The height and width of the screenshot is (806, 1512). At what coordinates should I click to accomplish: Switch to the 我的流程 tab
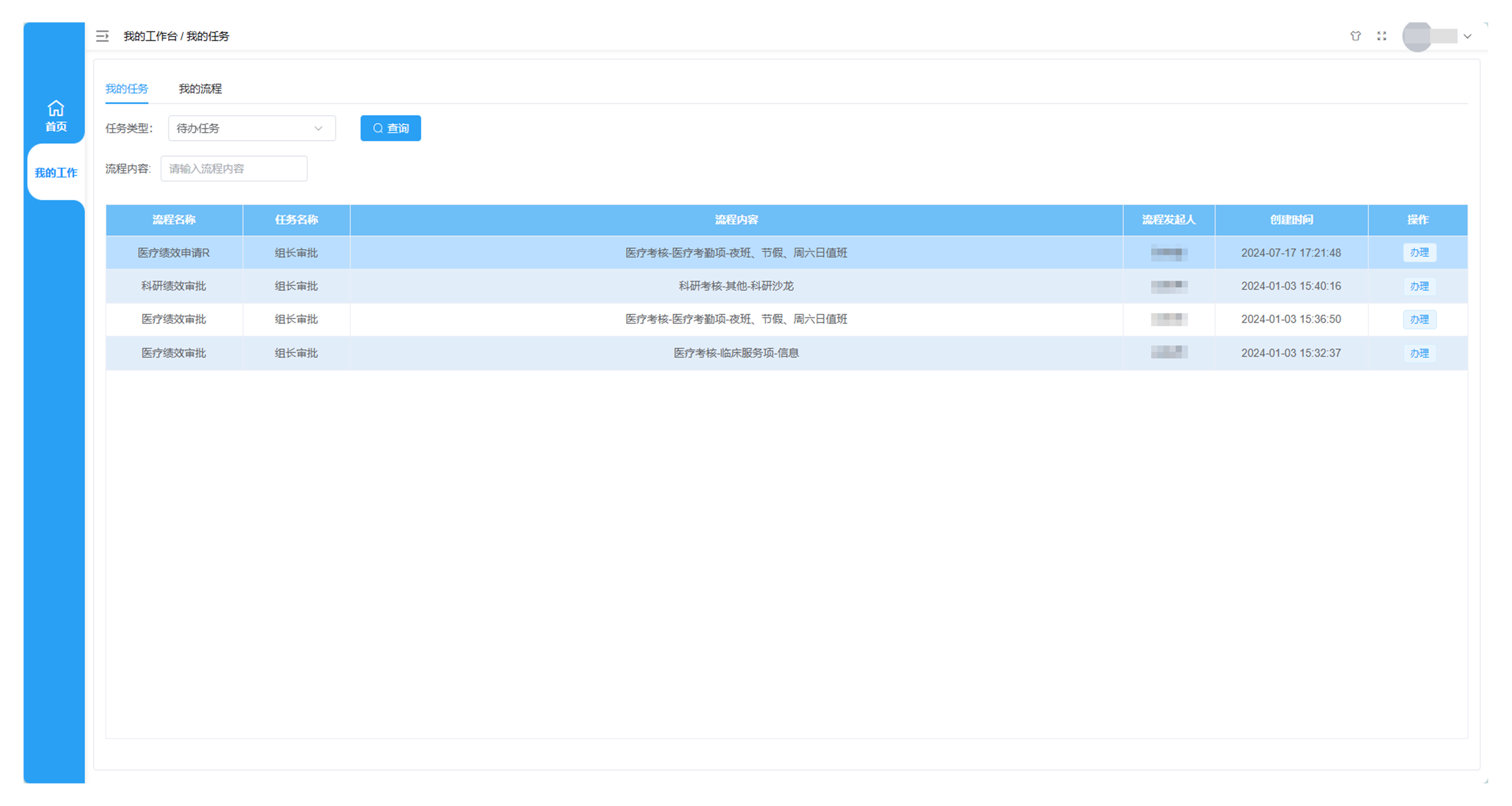pyautogui.click(x=200, y=89)
